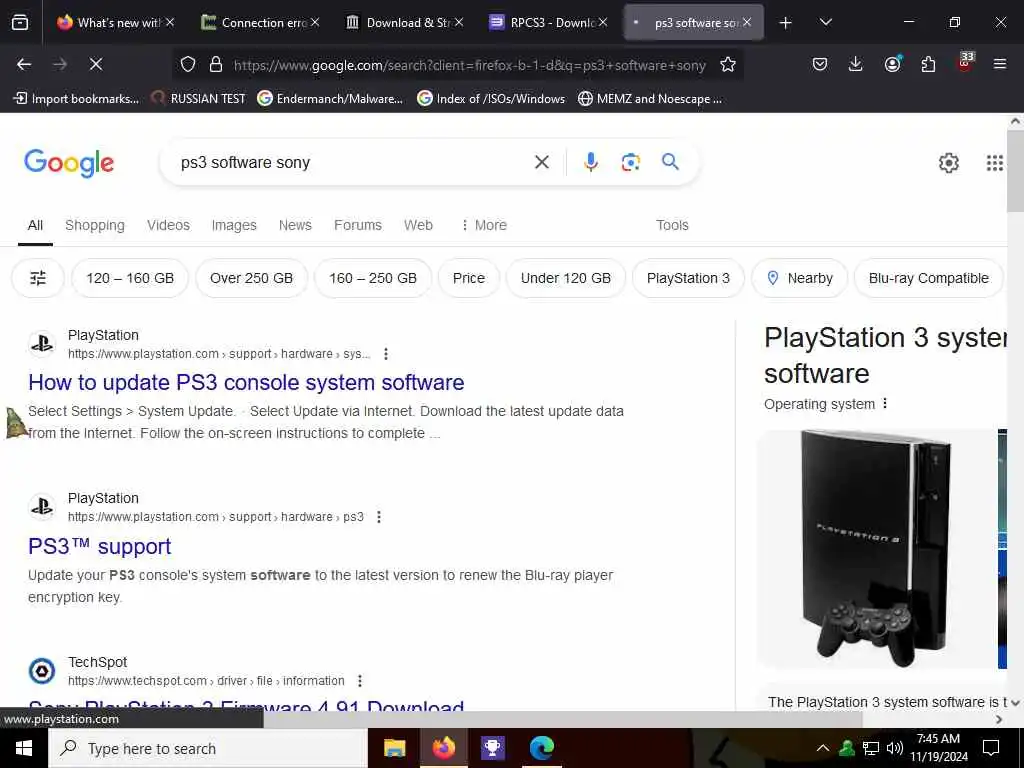Select Forums search category
Viewport: 1024px width, 768px height.
pyautogui.click(x=358, y=225)
